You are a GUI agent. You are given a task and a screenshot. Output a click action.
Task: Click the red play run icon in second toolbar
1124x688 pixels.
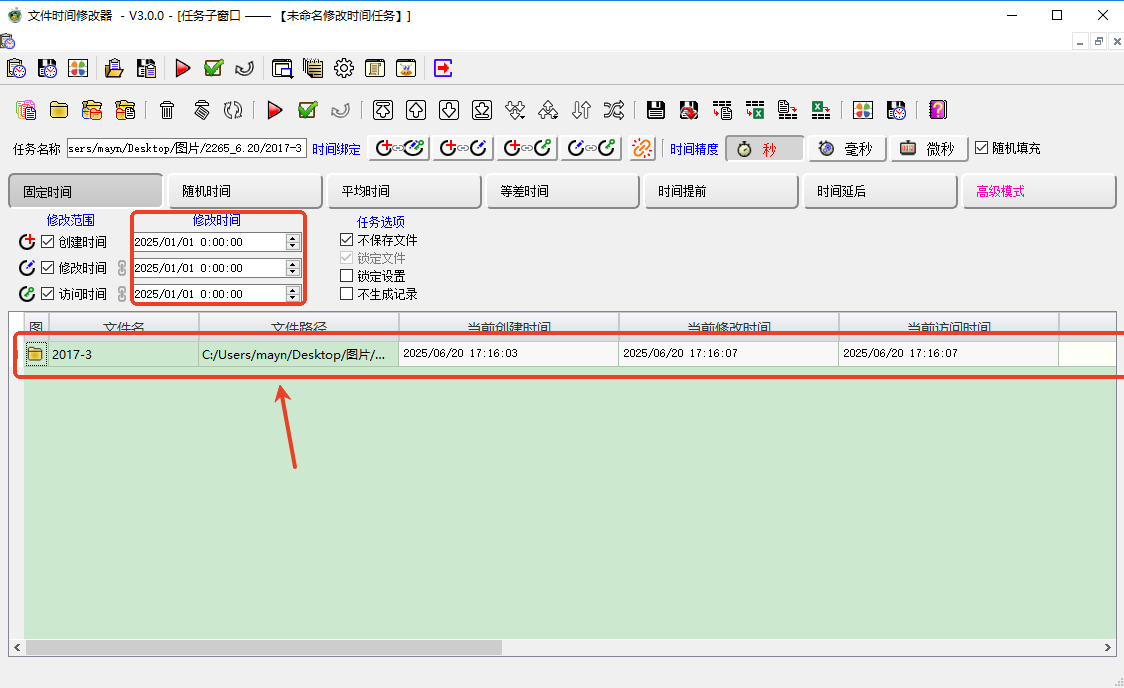pos(275,110)
